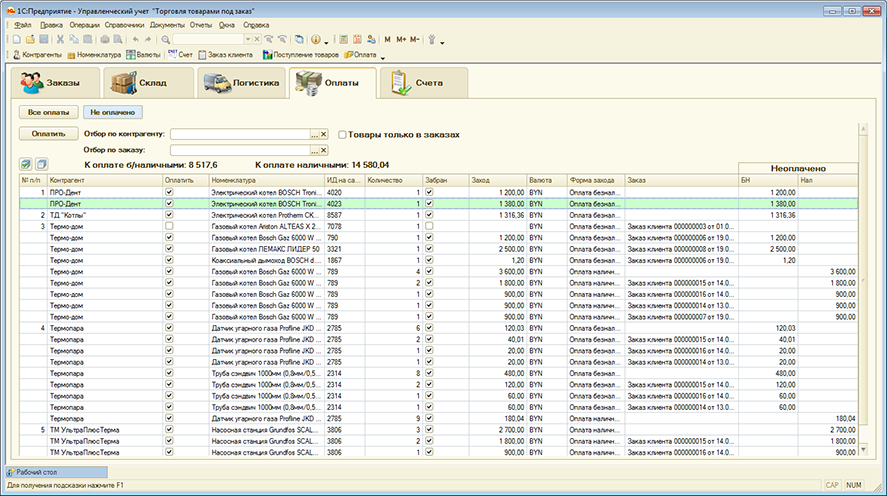Click the Save (floppy disk) toolbar icon
This screenshot has height=496, width=887.
(43, 39)
